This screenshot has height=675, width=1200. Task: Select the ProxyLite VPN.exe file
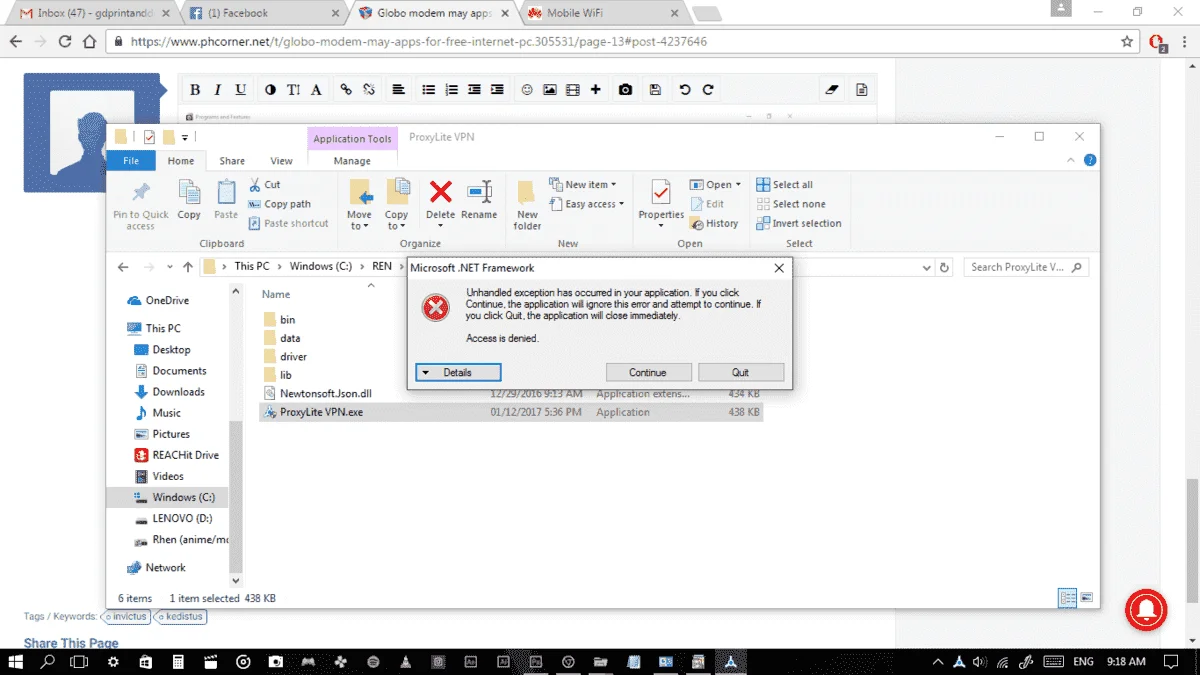(x=510, y=412)
